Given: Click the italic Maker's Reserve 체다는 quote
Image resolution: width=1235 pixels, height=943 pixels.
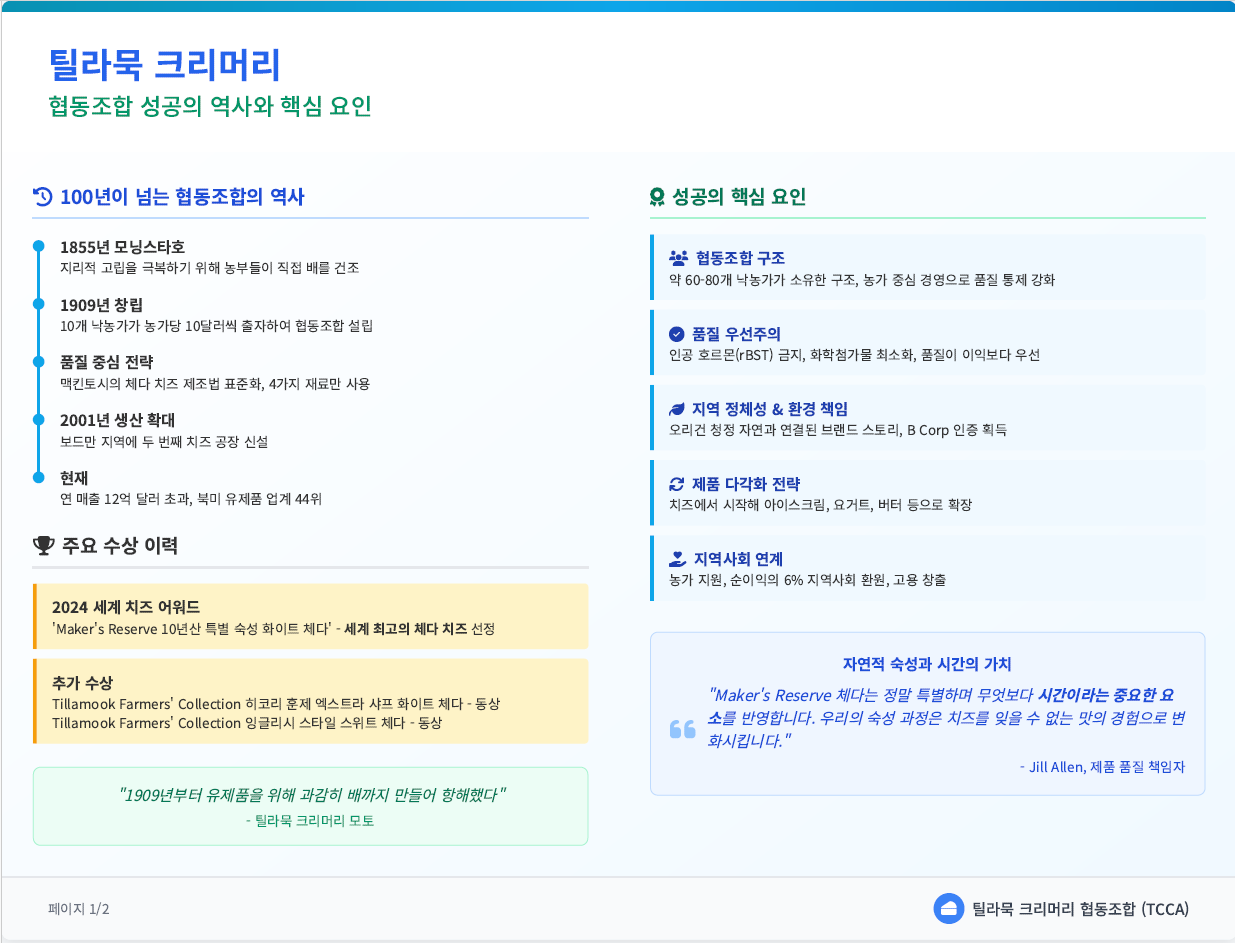Looking at the screenshot, I should click(946, 717).
